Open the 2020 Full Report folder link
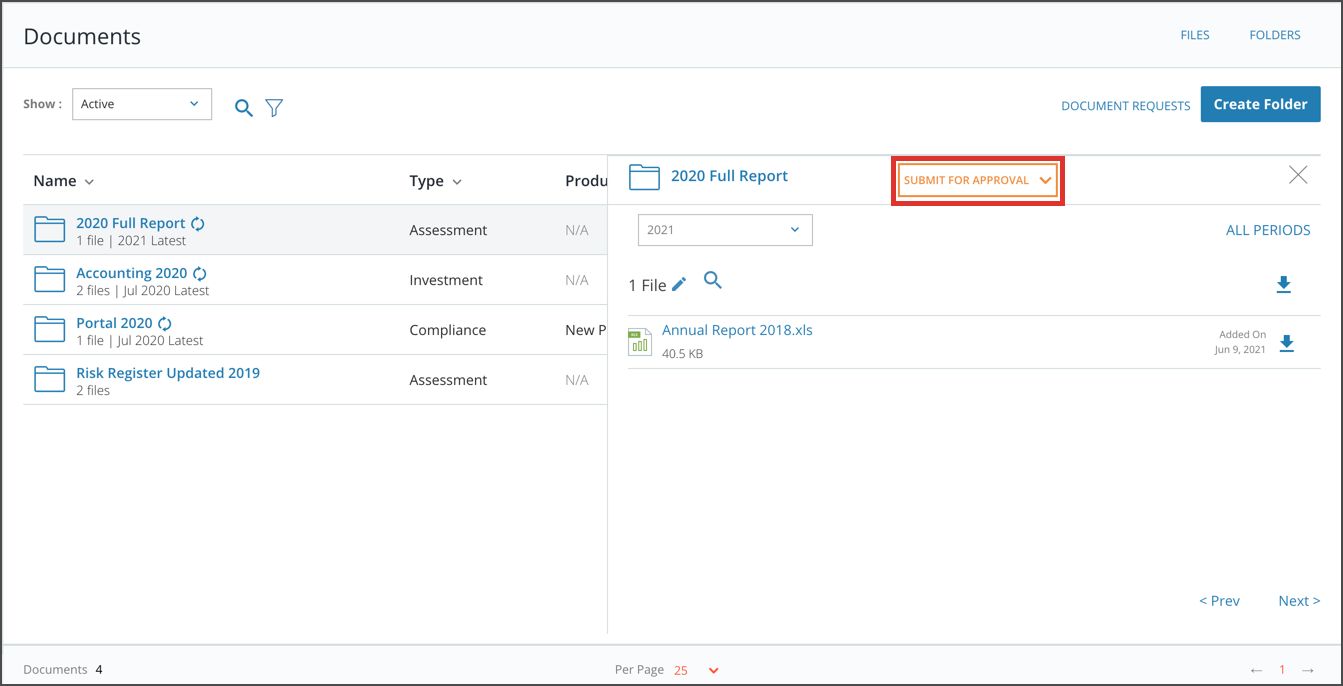This screenshot has width=1343, height=686. click(x=131, y=223)
